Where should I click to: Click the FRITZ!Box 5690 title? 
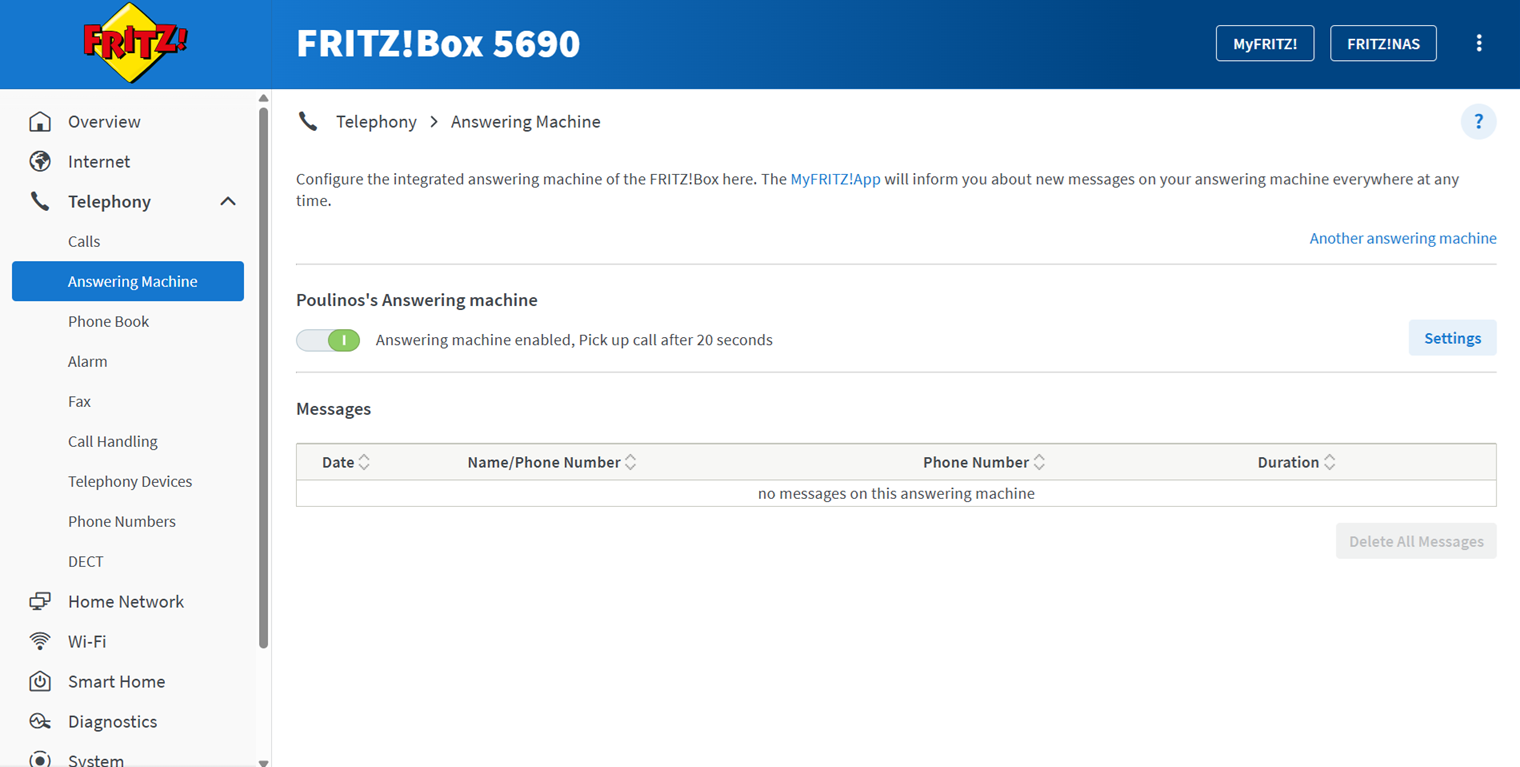point(438,43)
